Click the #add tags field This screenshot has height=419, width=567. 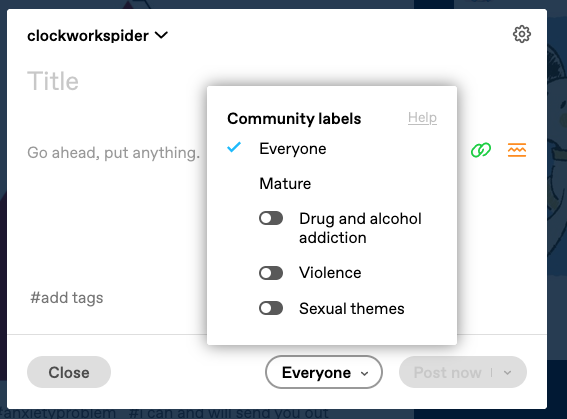pyautogui.click(x=67, y=298)
